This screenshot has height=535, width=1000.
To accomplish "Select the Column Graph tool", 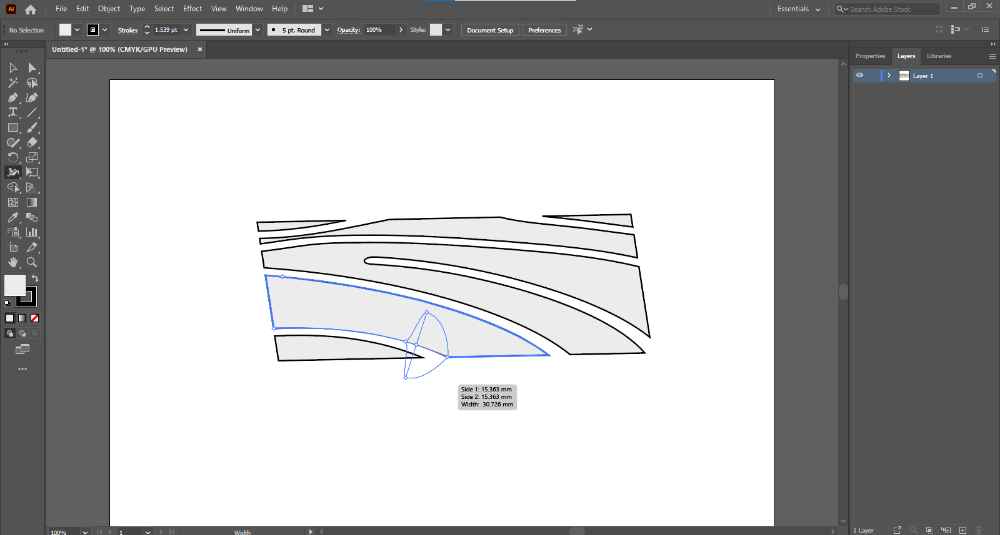I will 32,232.
